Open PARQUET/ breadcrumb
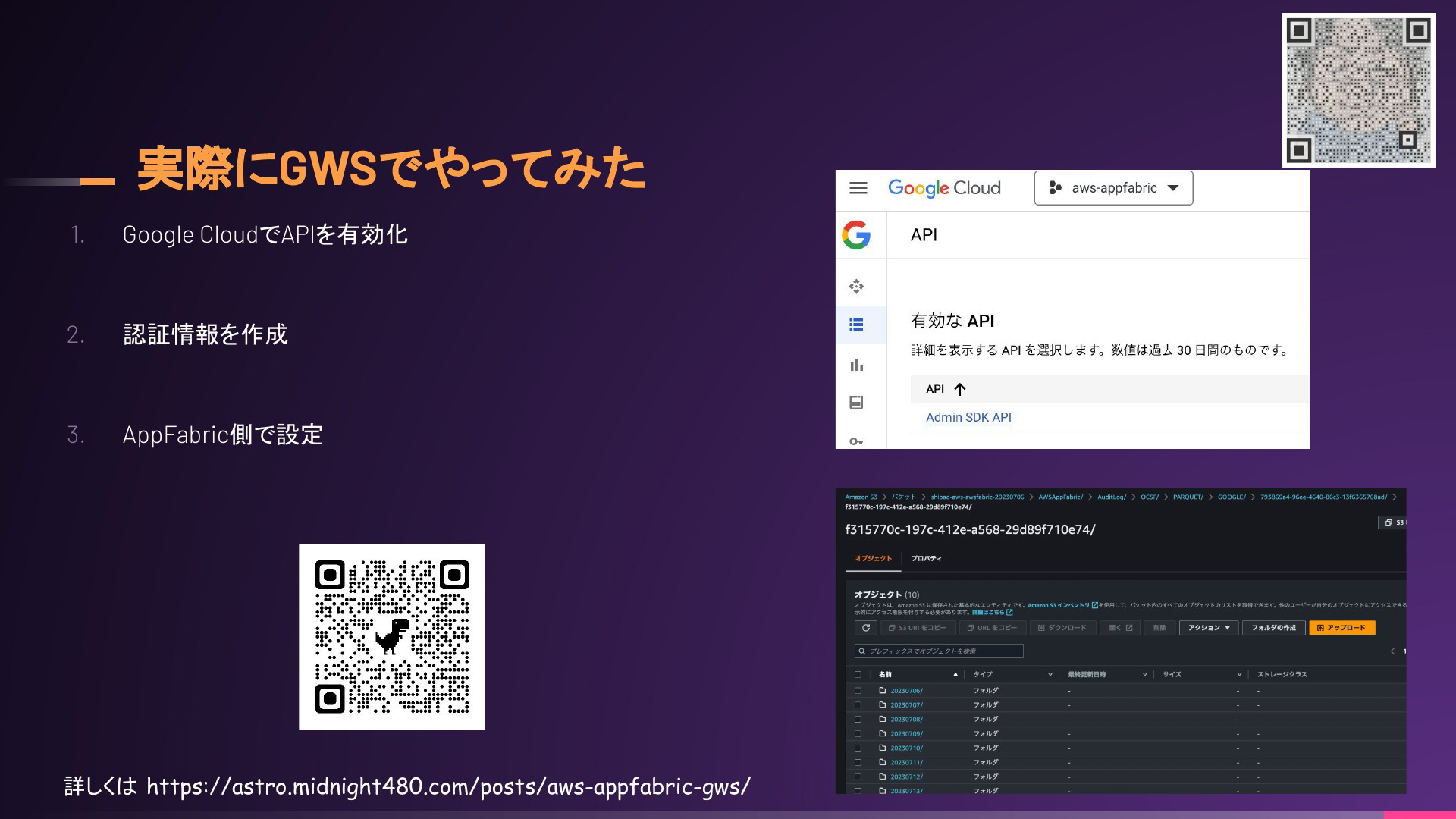Viewport: 1456px width, 819px height. [1188, 497]
